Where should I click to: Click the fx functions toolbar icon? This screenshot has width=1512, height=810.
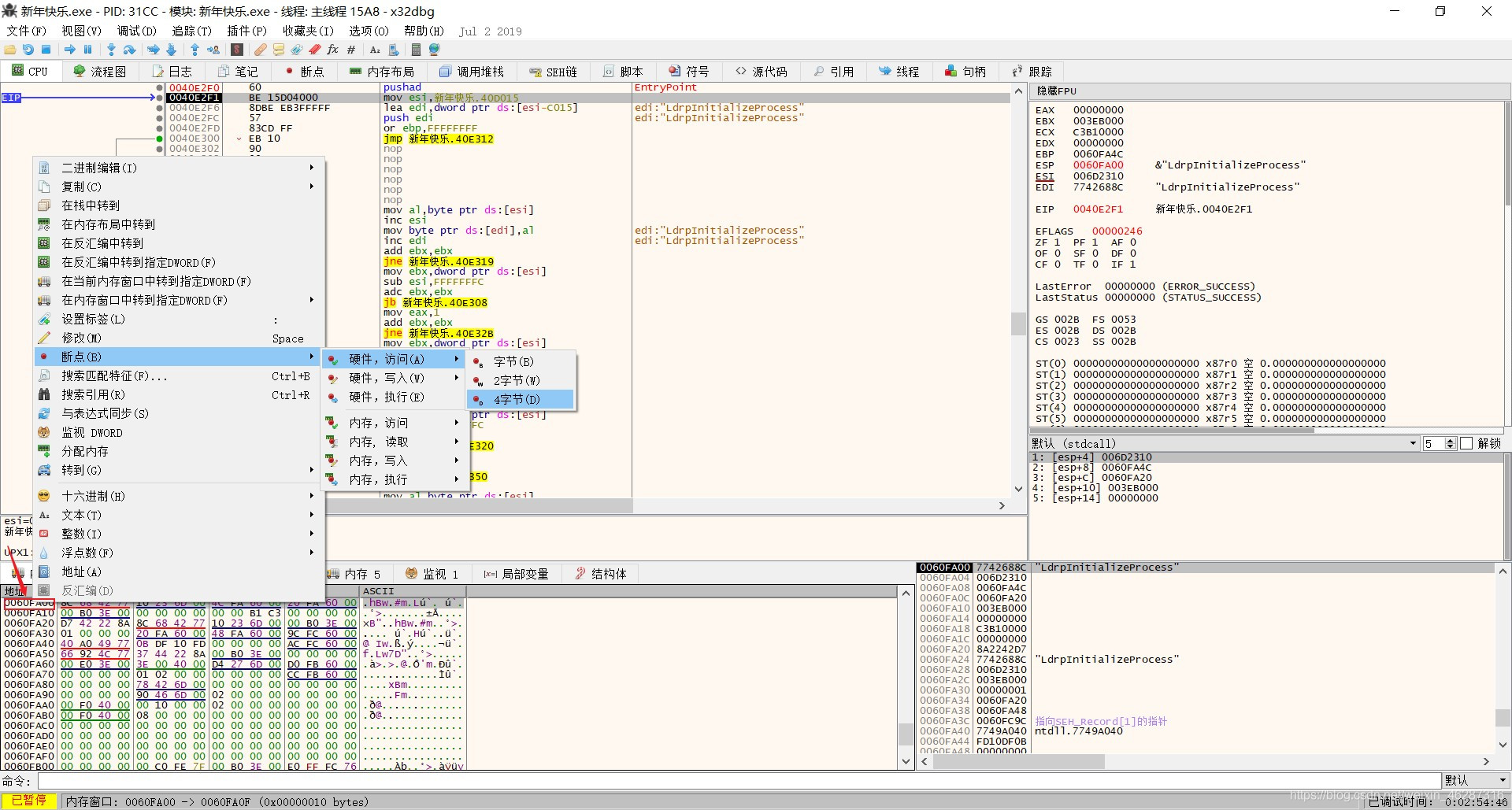(332, 50)
